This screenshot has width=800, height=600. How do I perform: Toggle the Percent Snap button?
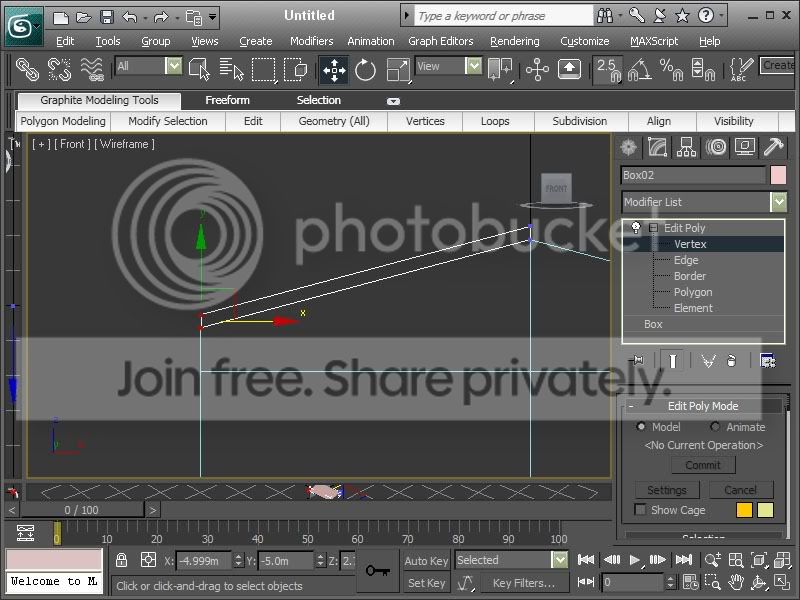pos(671,70)
